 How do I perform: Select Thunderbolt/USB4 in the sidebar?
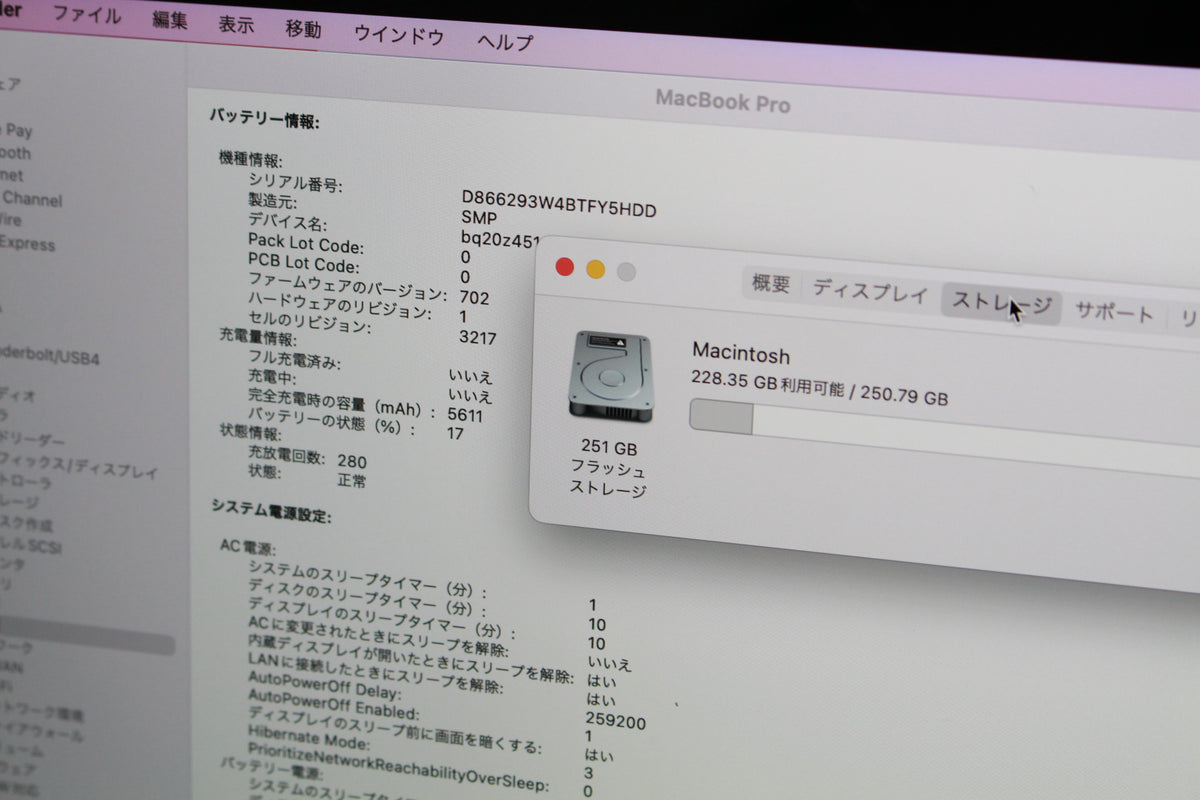coord(50,356)
